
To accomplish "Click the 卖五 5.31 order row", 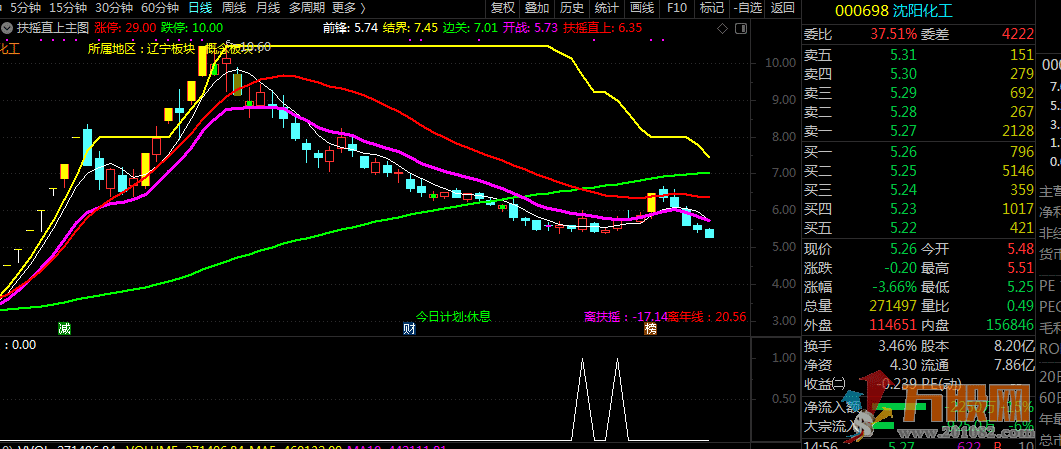I will click(x=918, y=55).
